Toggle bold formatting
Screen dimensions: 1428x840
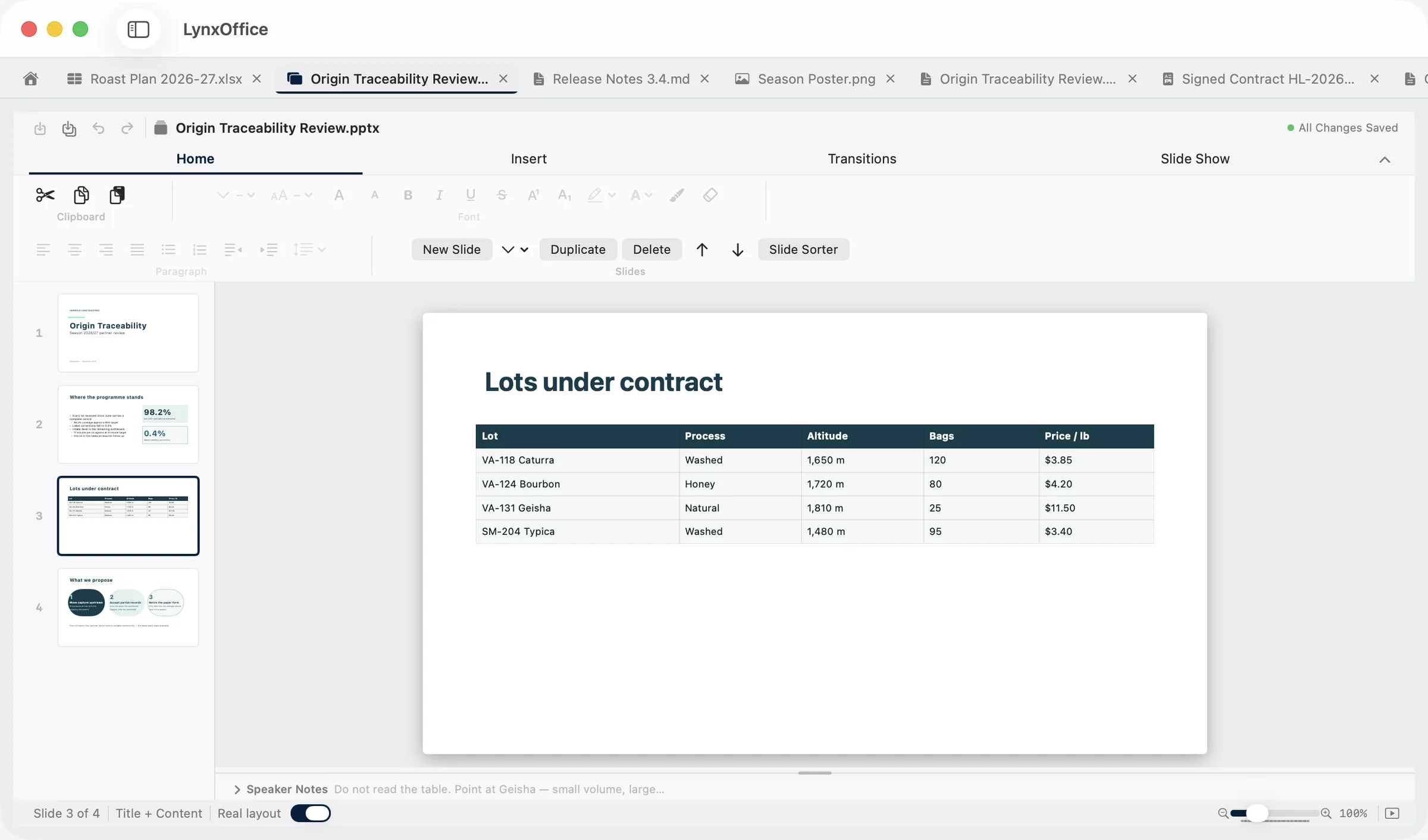[408, 195]
